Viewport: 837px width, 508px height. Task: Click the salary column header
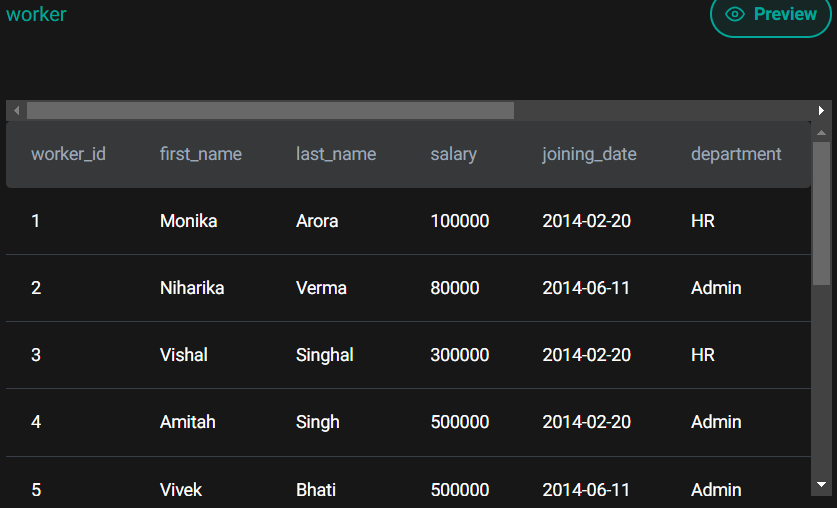(454, 154)
